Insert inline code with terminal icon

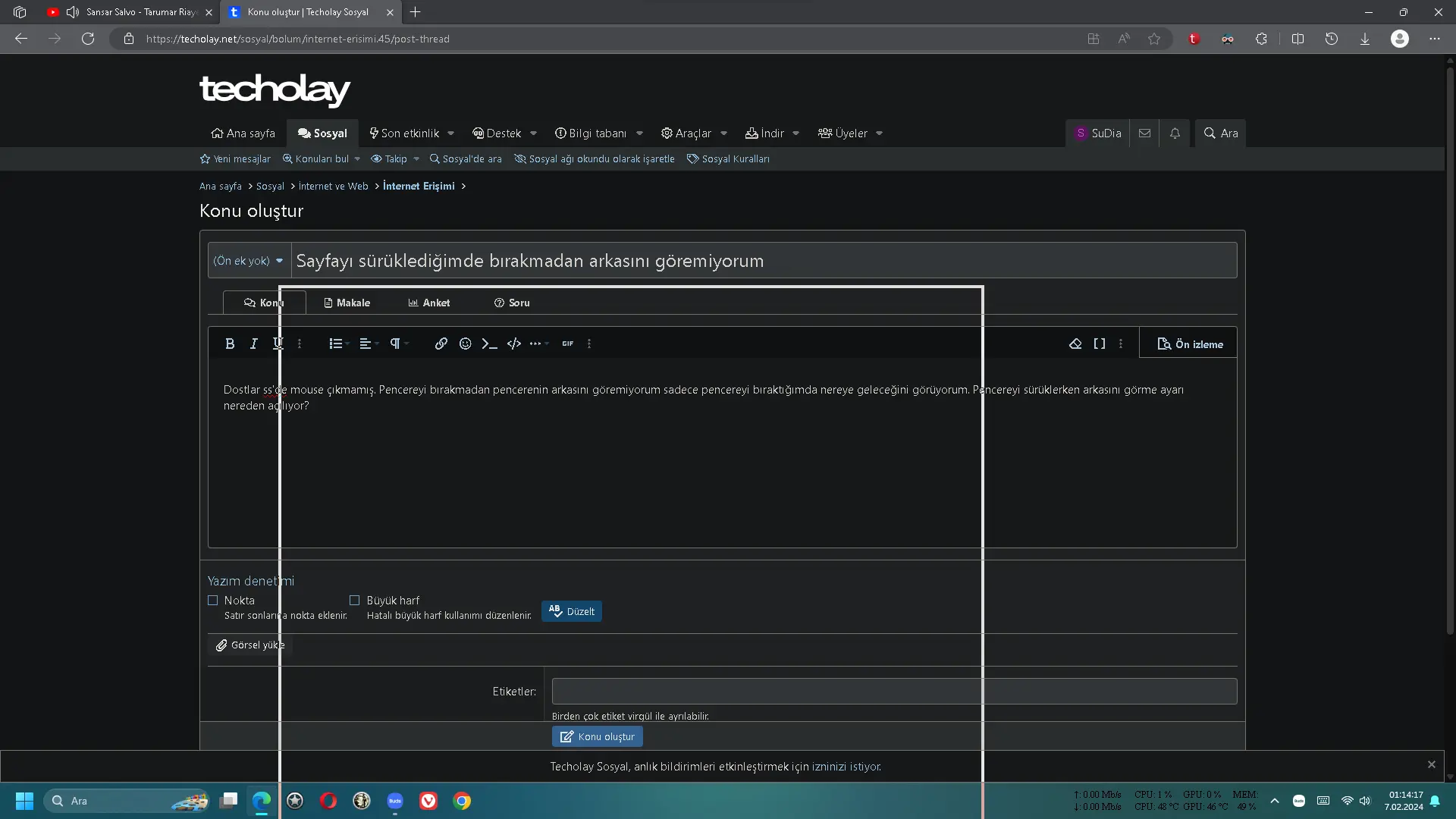(490, 344)
